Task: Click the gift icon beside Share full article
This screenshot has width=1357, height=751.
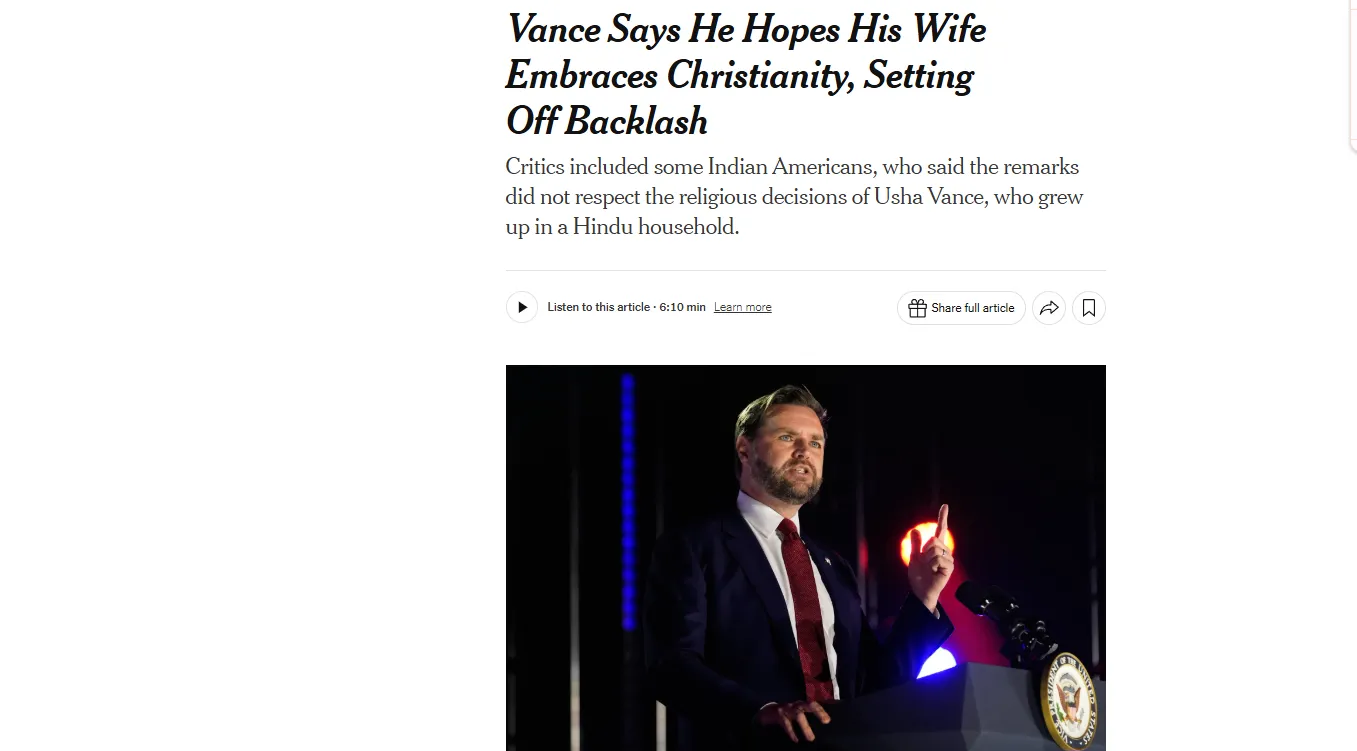Action: [x=917, y=308]
